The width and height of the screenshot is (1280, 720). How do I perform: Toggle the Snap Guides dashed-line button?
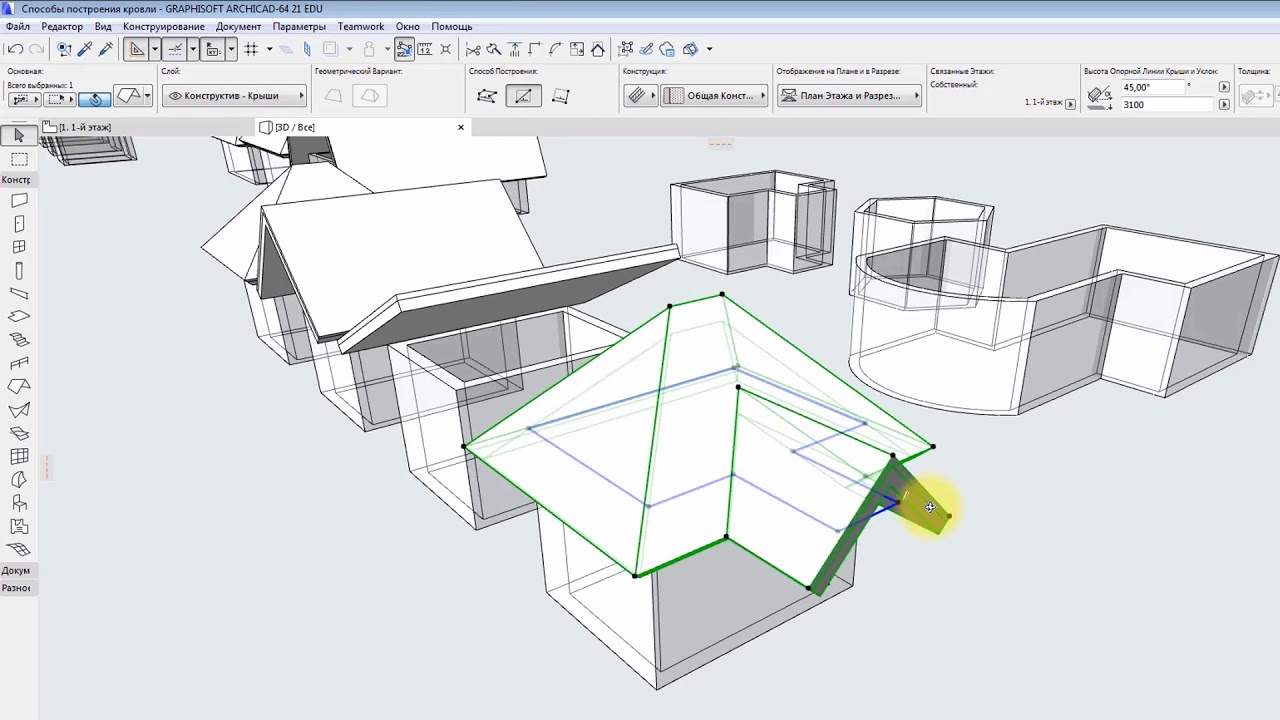coord(176,49)
